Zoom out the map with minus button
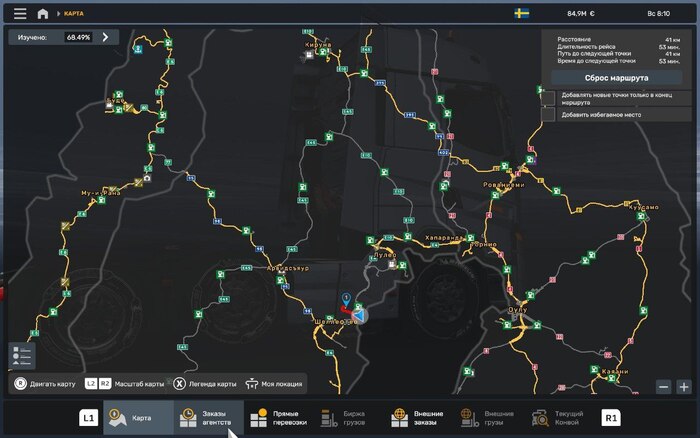The height and width of the screenshot is (438, 700). pos(664,387)
